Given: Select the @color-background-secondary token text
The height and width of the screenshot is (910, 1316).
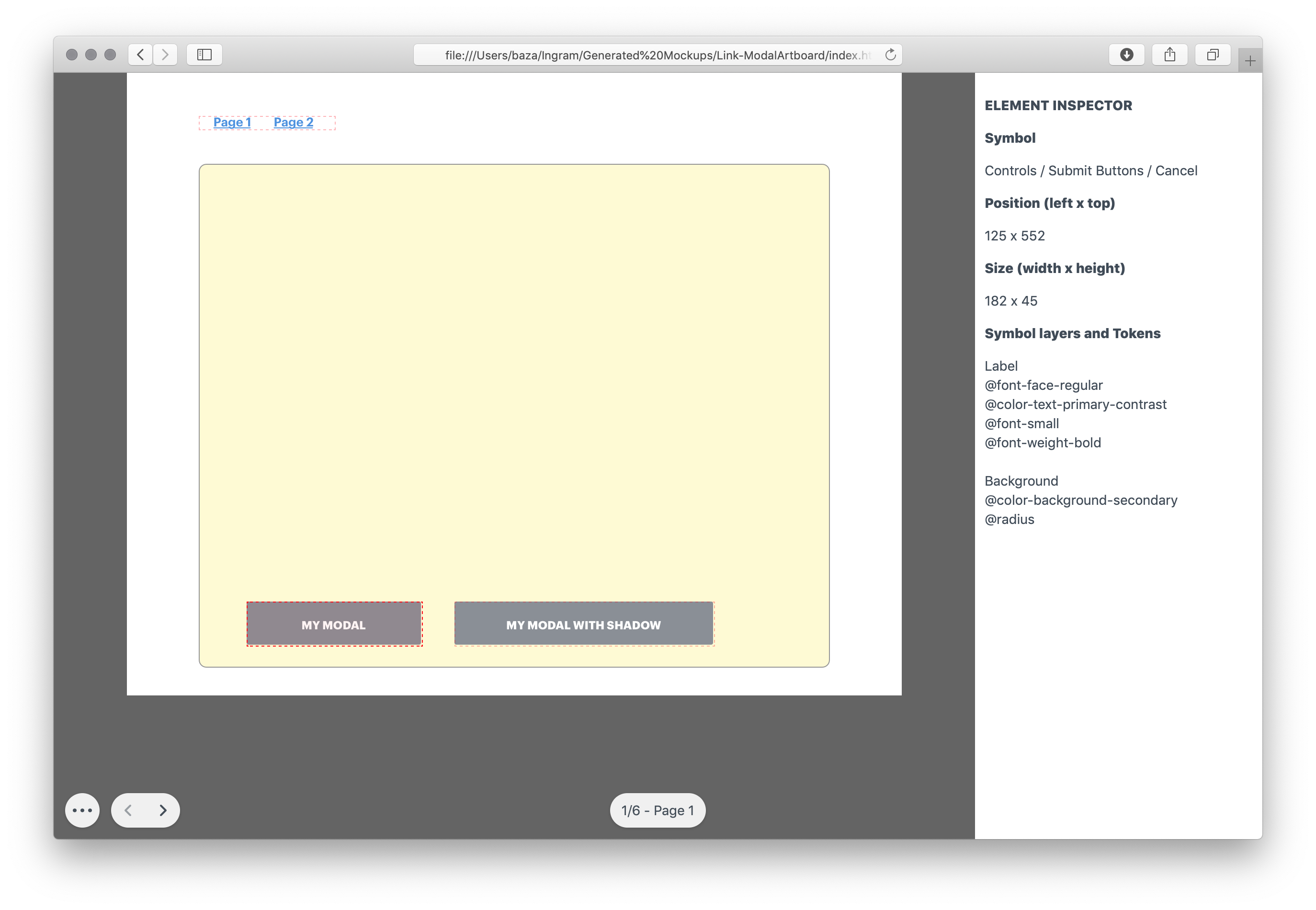Looking at the screenshot, I should pyautogui.click(x=1080, y=500).
